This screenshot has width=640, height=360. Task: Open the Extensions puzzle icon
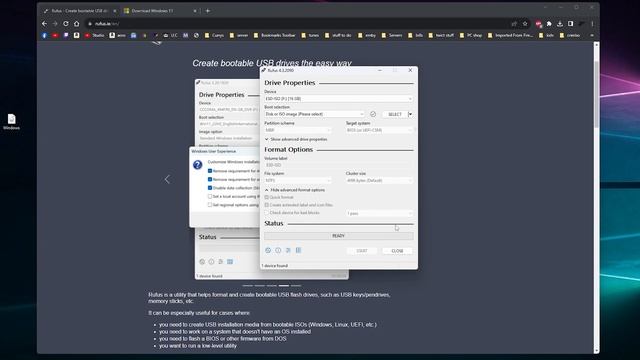click(x=549, y=24)
